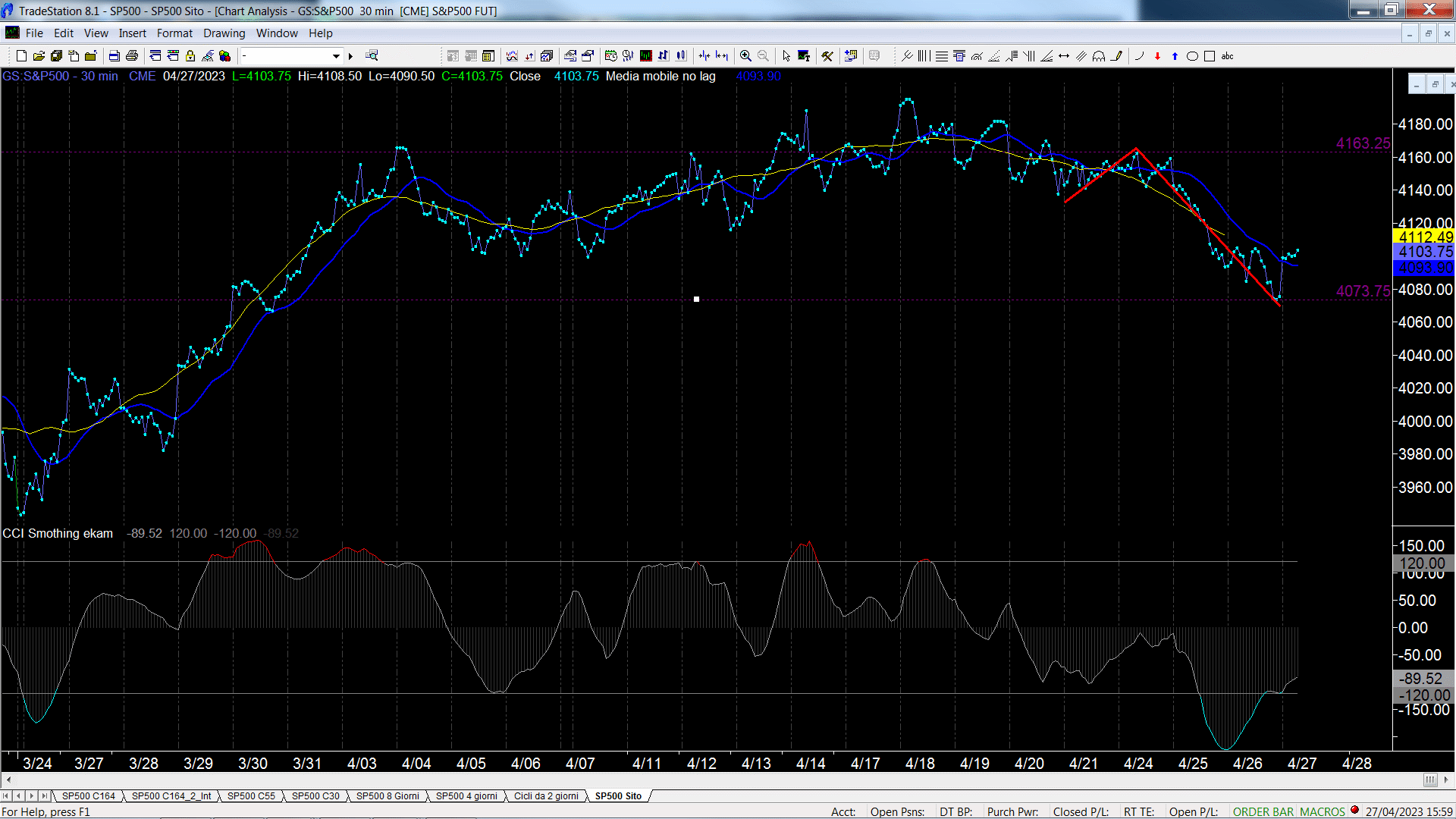
Task: Click the Print icon in toolbar
Action: tap(132, 56)
